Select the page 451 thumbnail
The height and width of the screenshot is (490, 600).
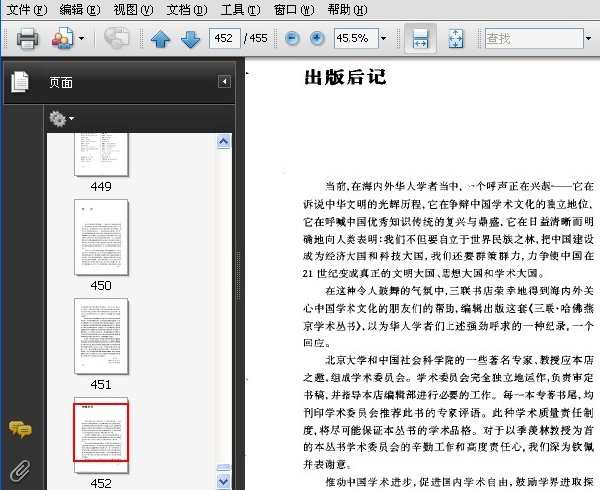(101, 336)
